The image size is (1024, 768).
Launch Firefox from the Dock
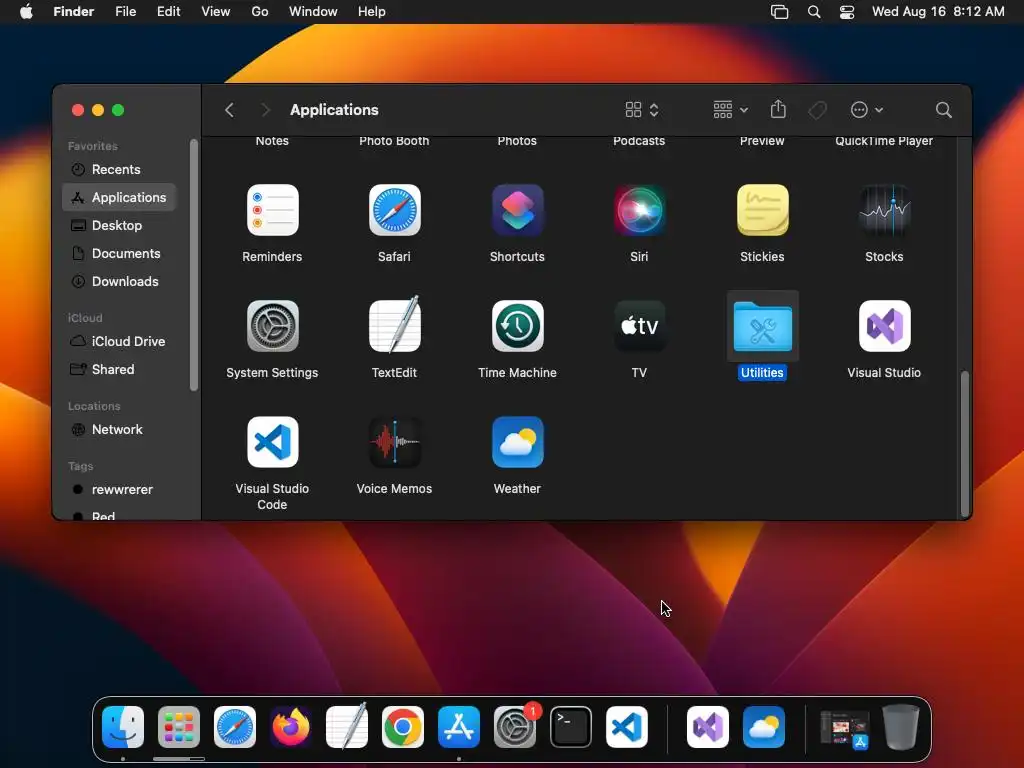(x=291, y=727)
